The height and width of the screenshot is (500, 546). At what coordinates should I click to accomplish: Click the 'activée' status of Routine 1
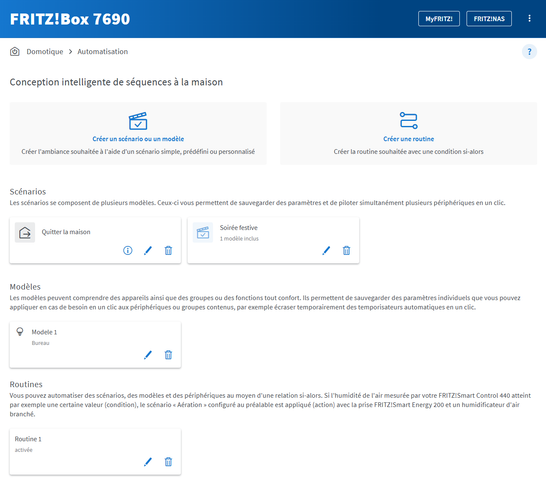click(x=23, y=450)
